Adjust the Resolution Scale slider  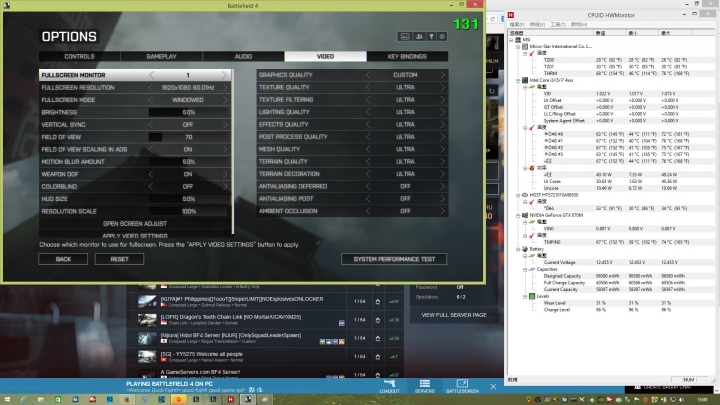189,211
